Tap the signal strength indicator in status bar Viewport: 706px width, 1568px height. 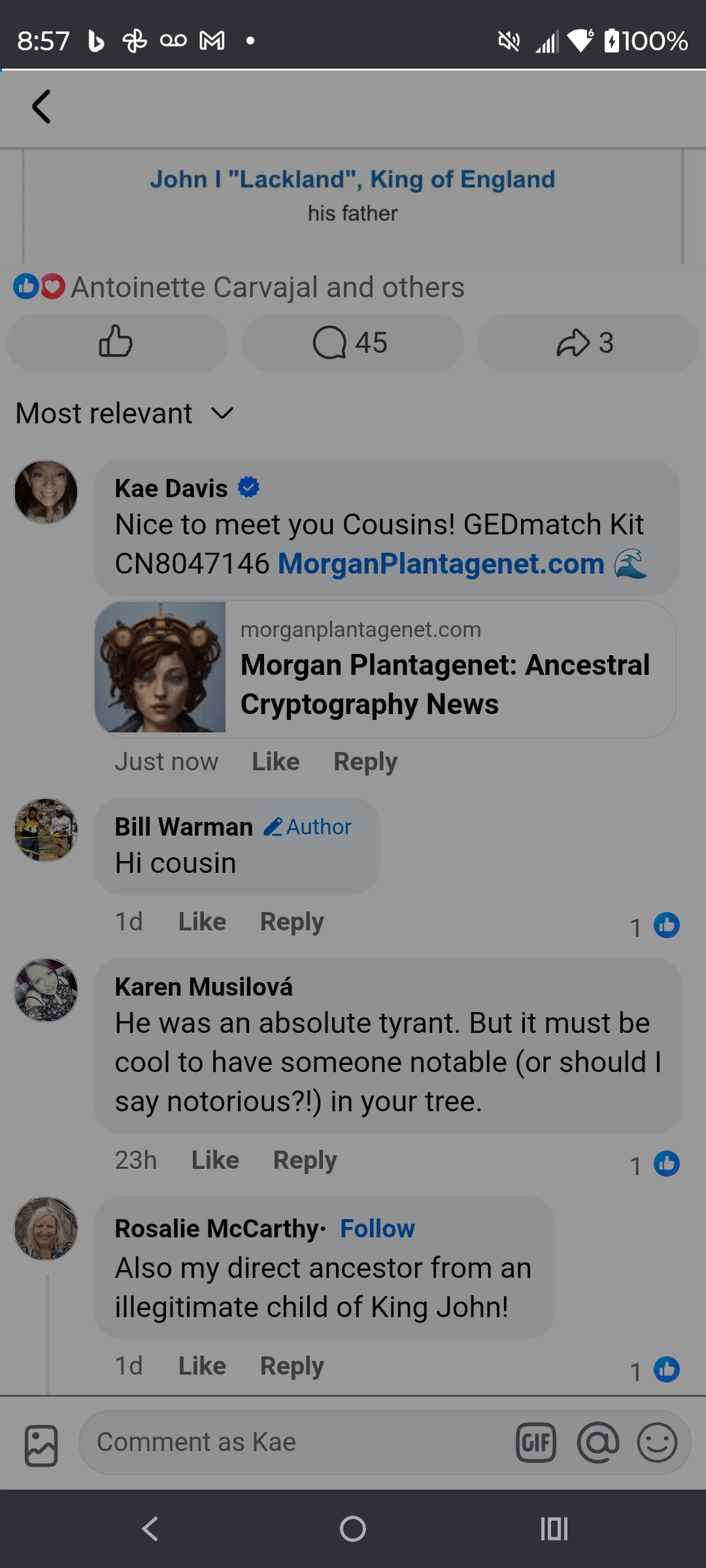point(546,41)
